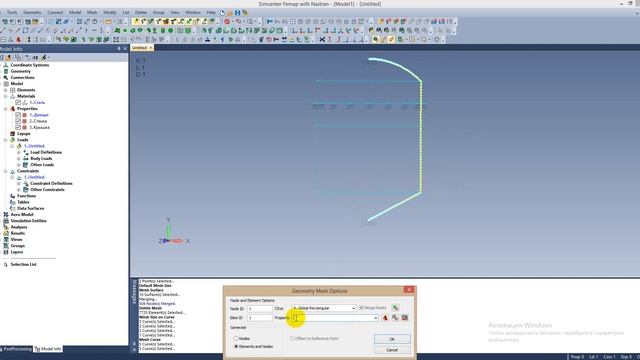The height and width of the screenshot is (360, 640).
Task: Select the Nodes radio button
Action: point(236,338)
